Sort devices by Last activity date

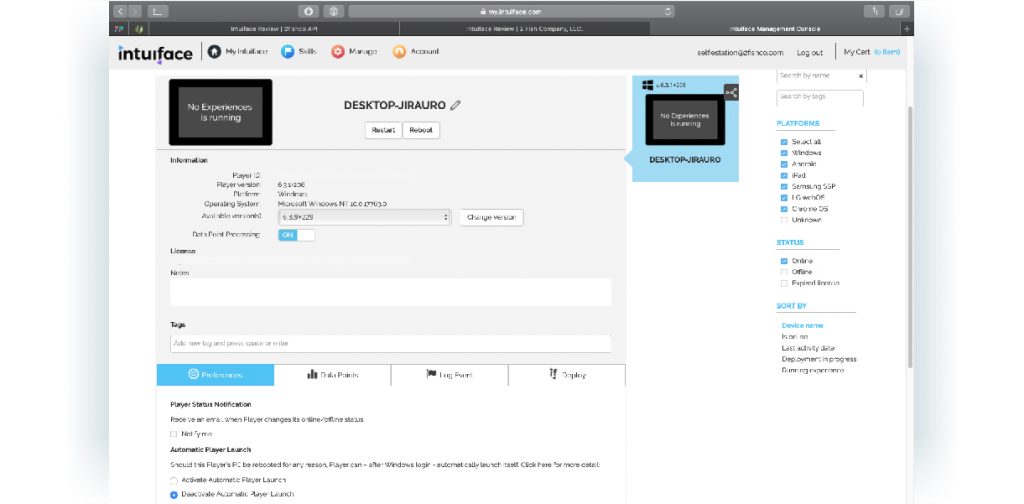click(808, 349)
